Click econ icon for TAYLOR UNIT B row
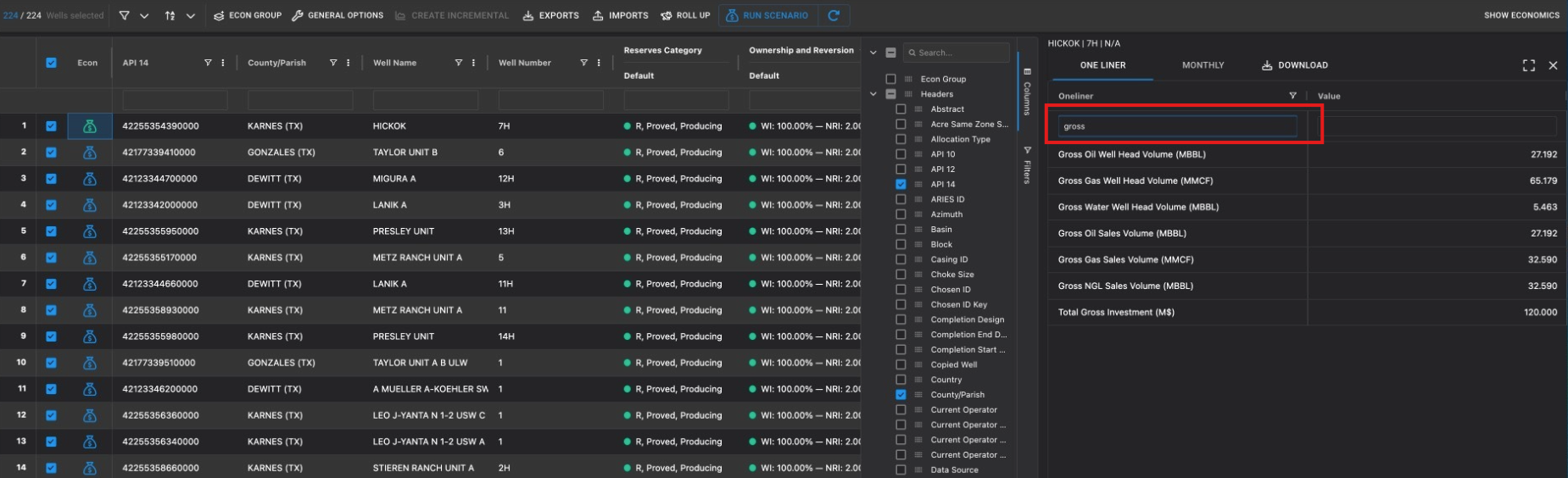1568x478 pixels. pyautogui.click(x=89, y=153)
